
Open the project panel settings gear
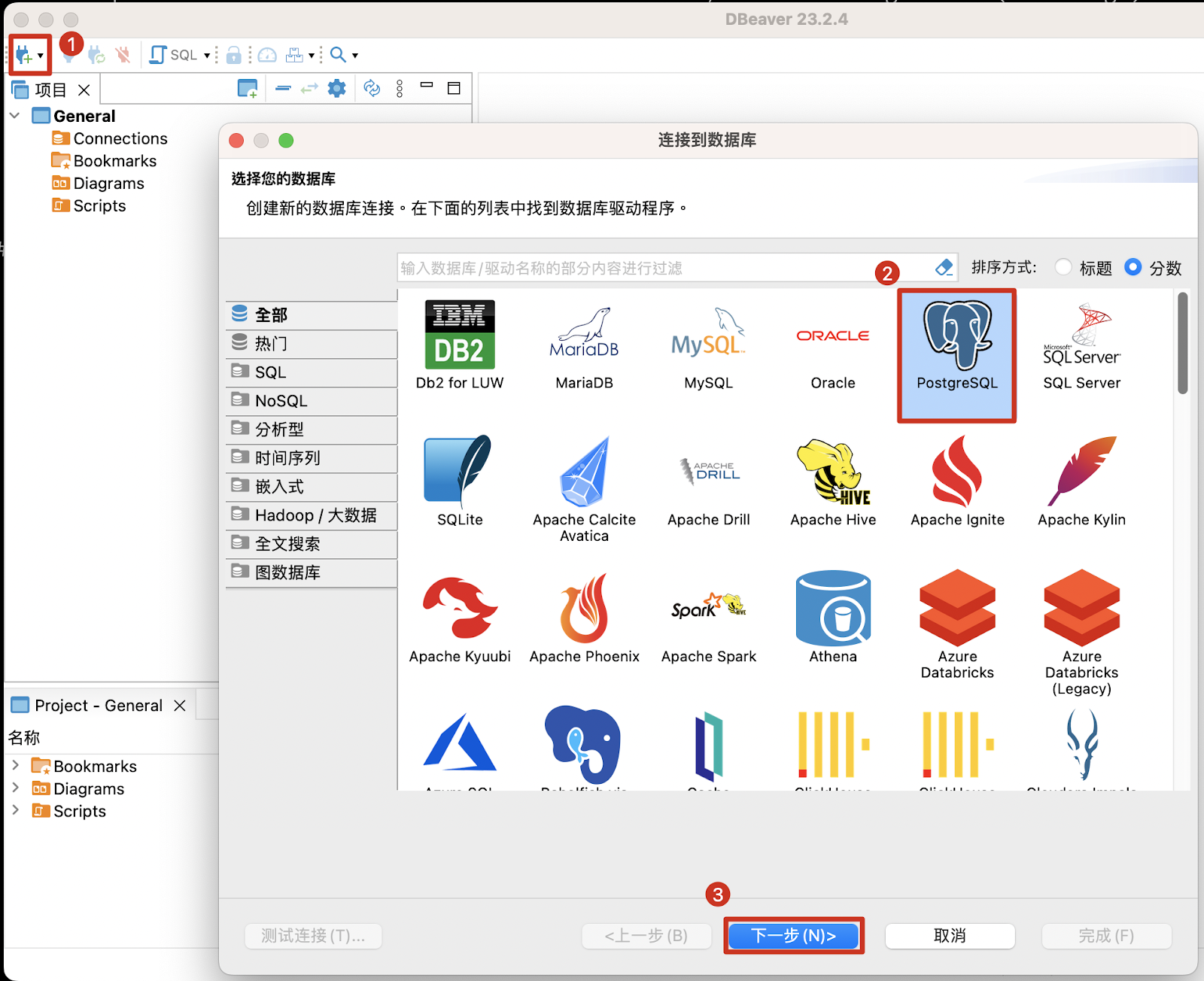click(337, 89)
